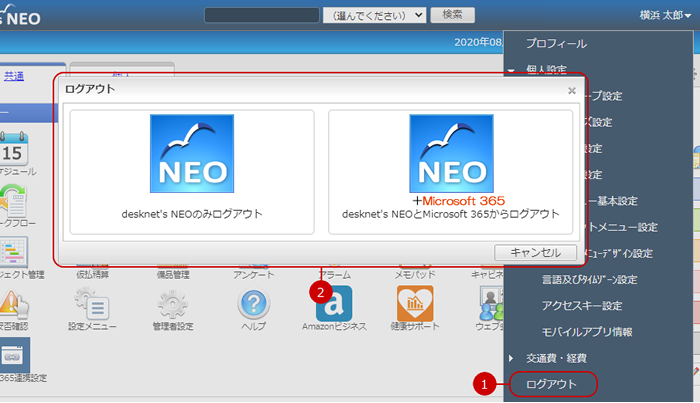Viewport: 700px width, 403px height.
Task: Click the キャンセル button
Action: (x=535, y=252)
